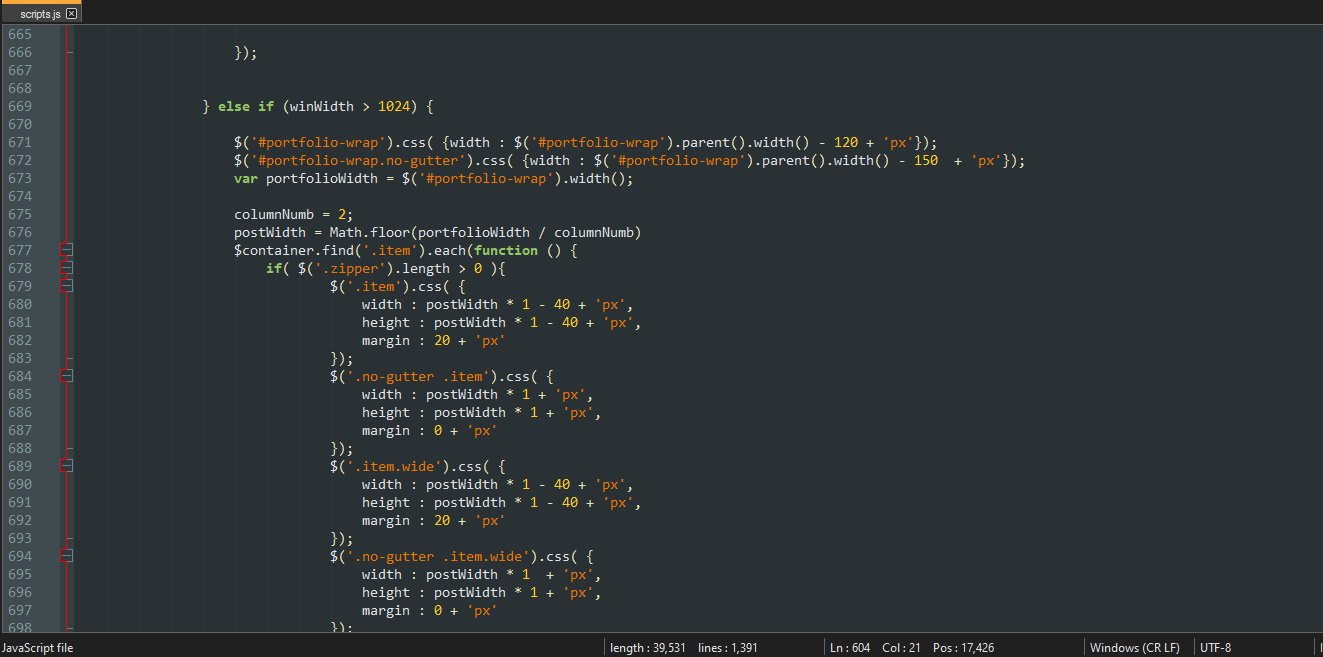Click line number 683 in the gutter
Screen dimensions: 1323x657
coord(20,358)
